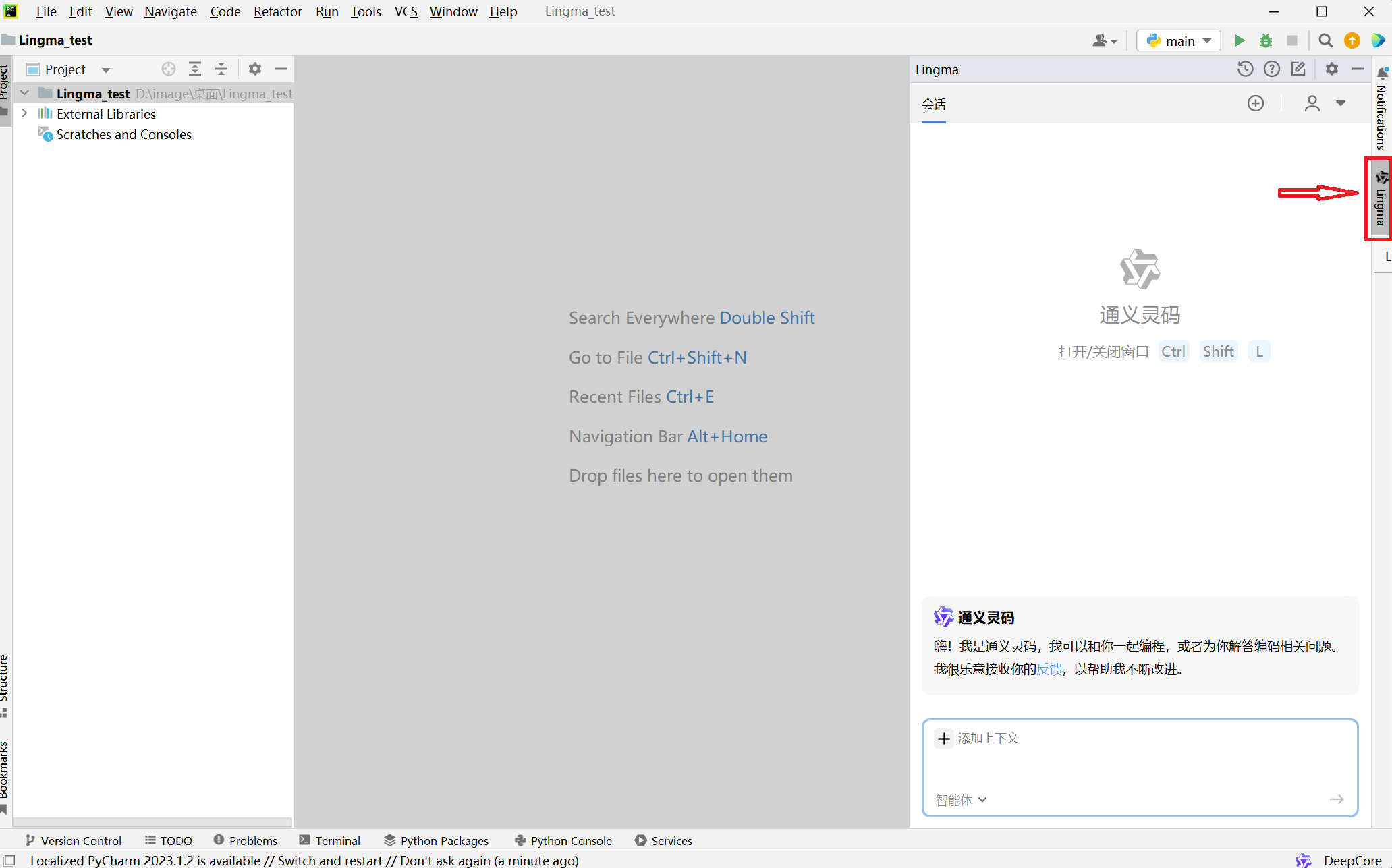Image resolution: width=1392 pixels, height=868 pixels.
Task: Click the PyCharm update notification in the status bar
Action: point(304,861)
